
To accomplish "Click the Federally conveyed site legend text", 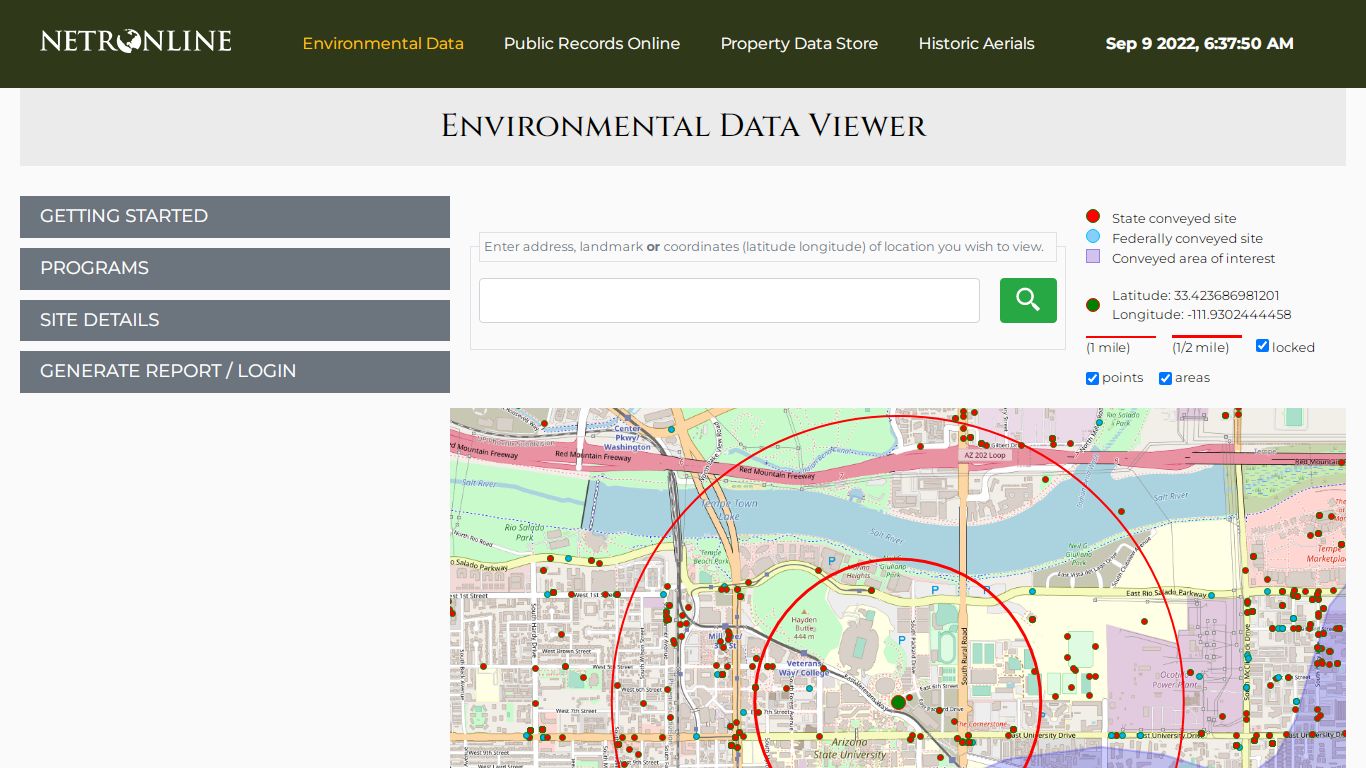I will 1187,238.
